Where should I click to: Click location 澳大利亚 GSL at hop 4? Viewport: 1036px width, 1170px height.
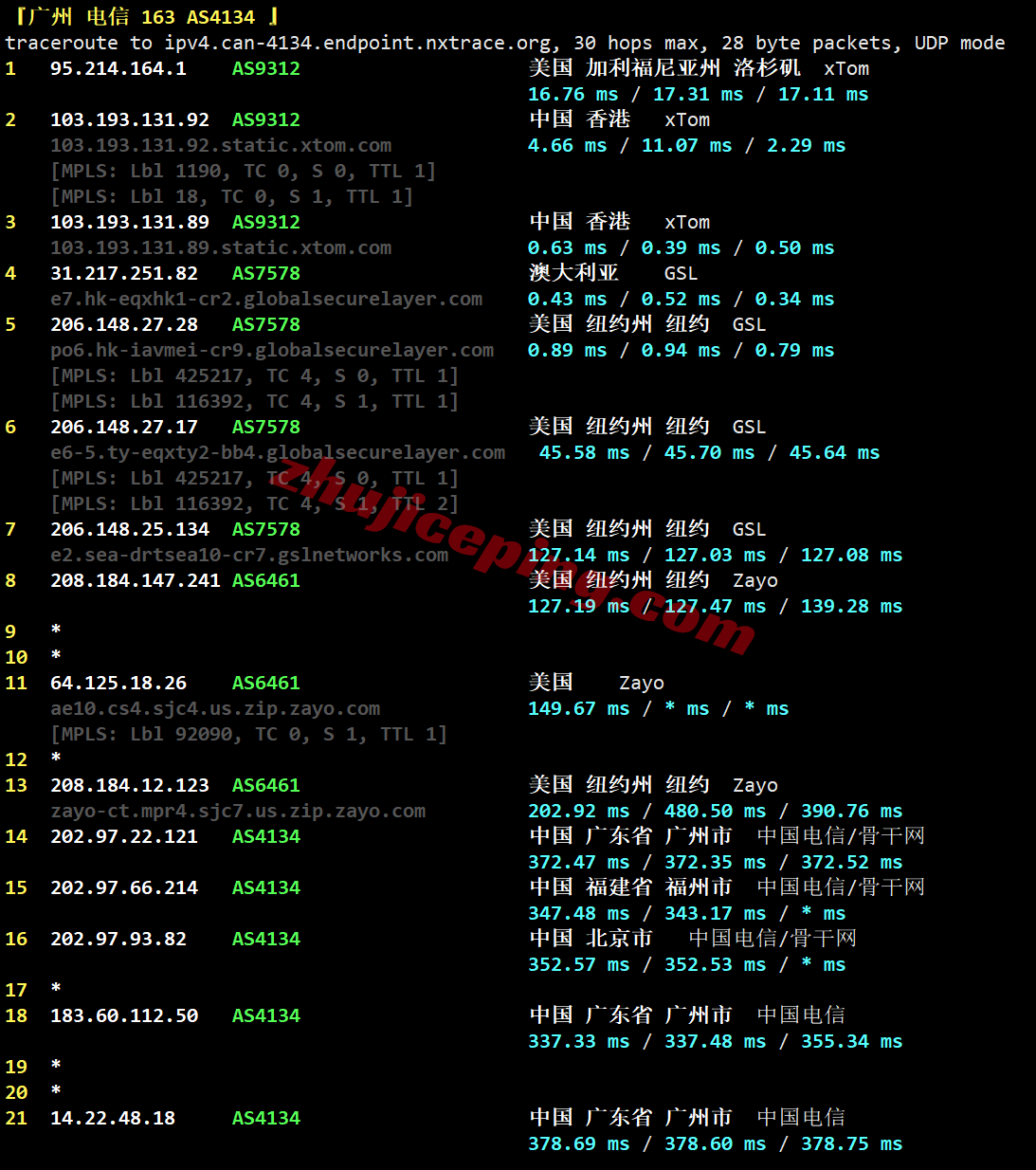tap(613, 273)
